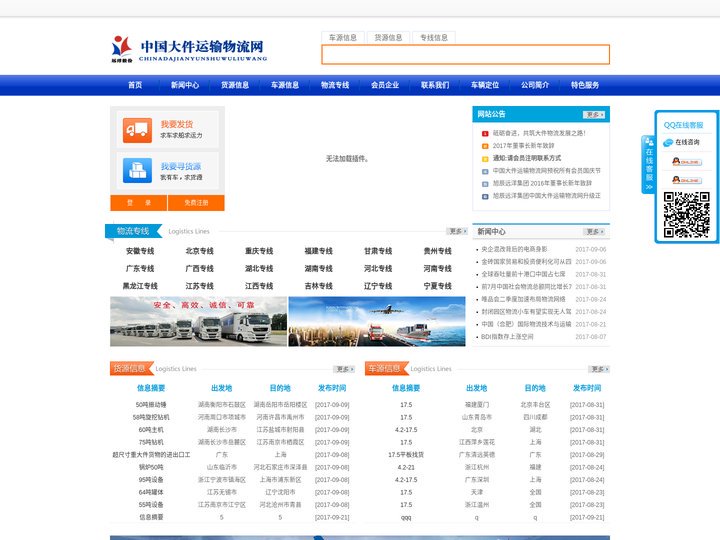
Task: Click the 我要发货 link
Action: tap(177, 124)
